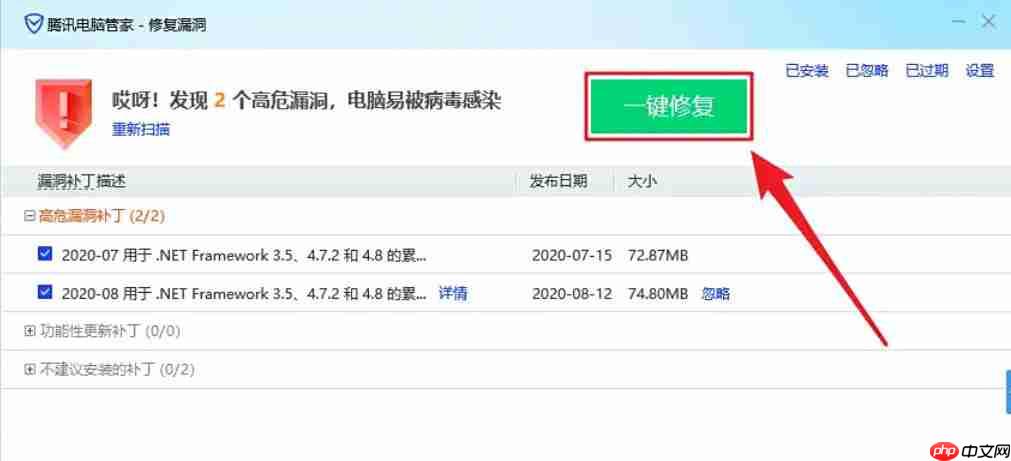
Task: Open the 已过期 expired patches link
Action: point(927,71)
